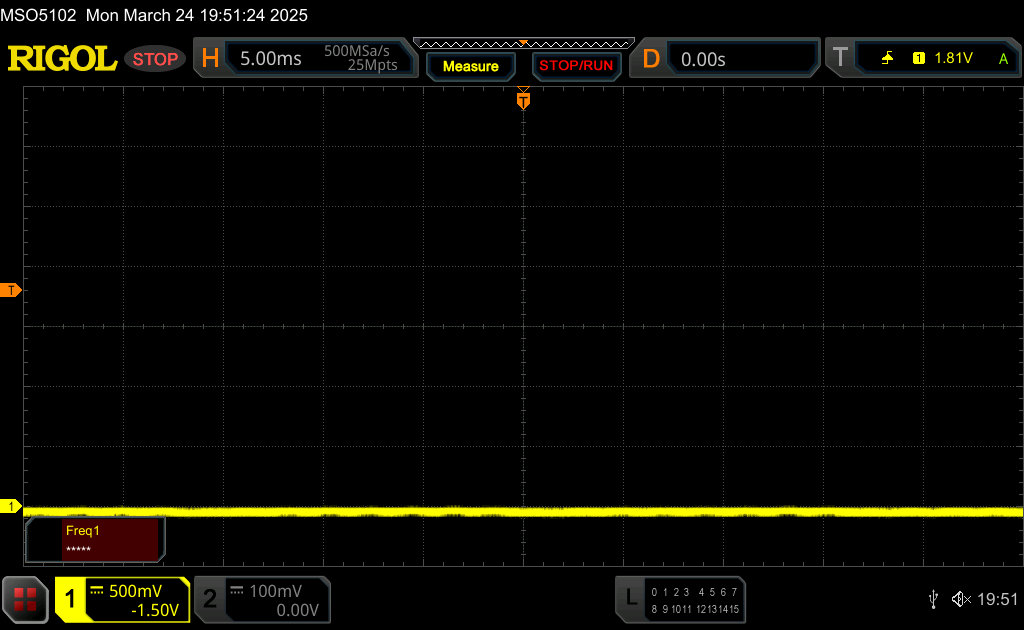Image resolution: width=1024 pixels, height=630 pixels.
Task: Select the 1.81V trigger level value
Action: [953, 58]
